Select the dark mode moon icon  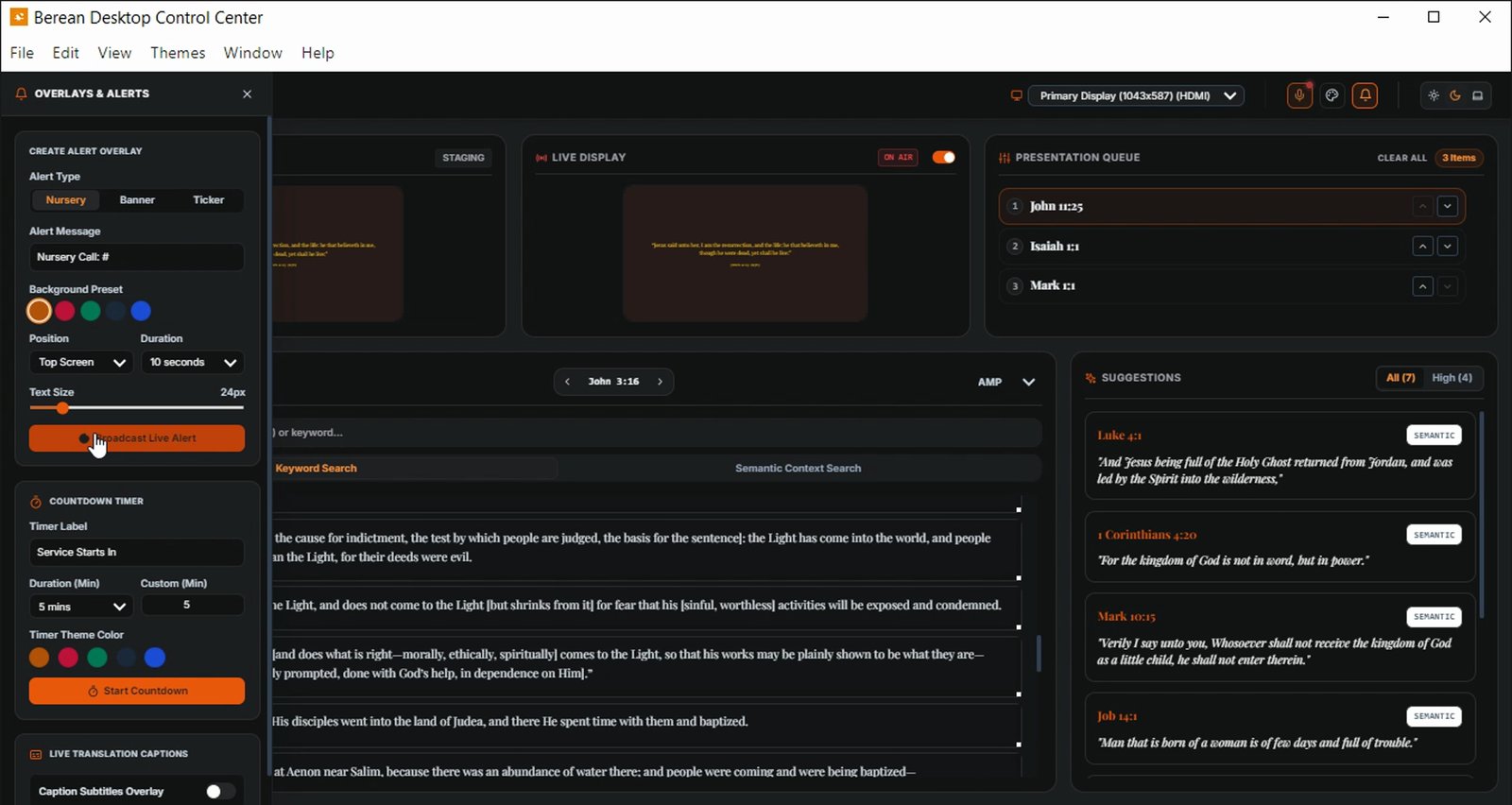[1455, 95]
